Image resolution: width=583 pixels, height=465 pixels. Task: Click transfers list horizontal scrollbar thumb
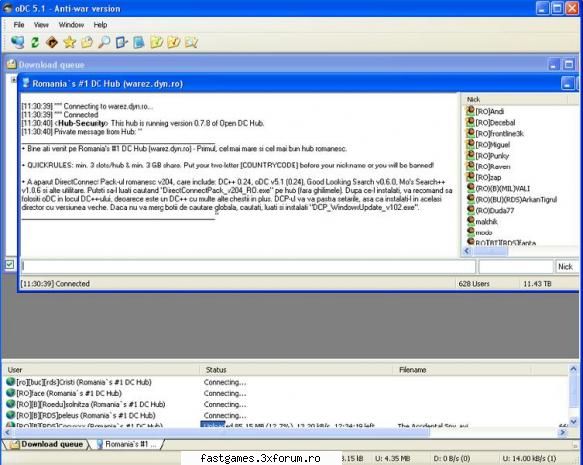221,432
